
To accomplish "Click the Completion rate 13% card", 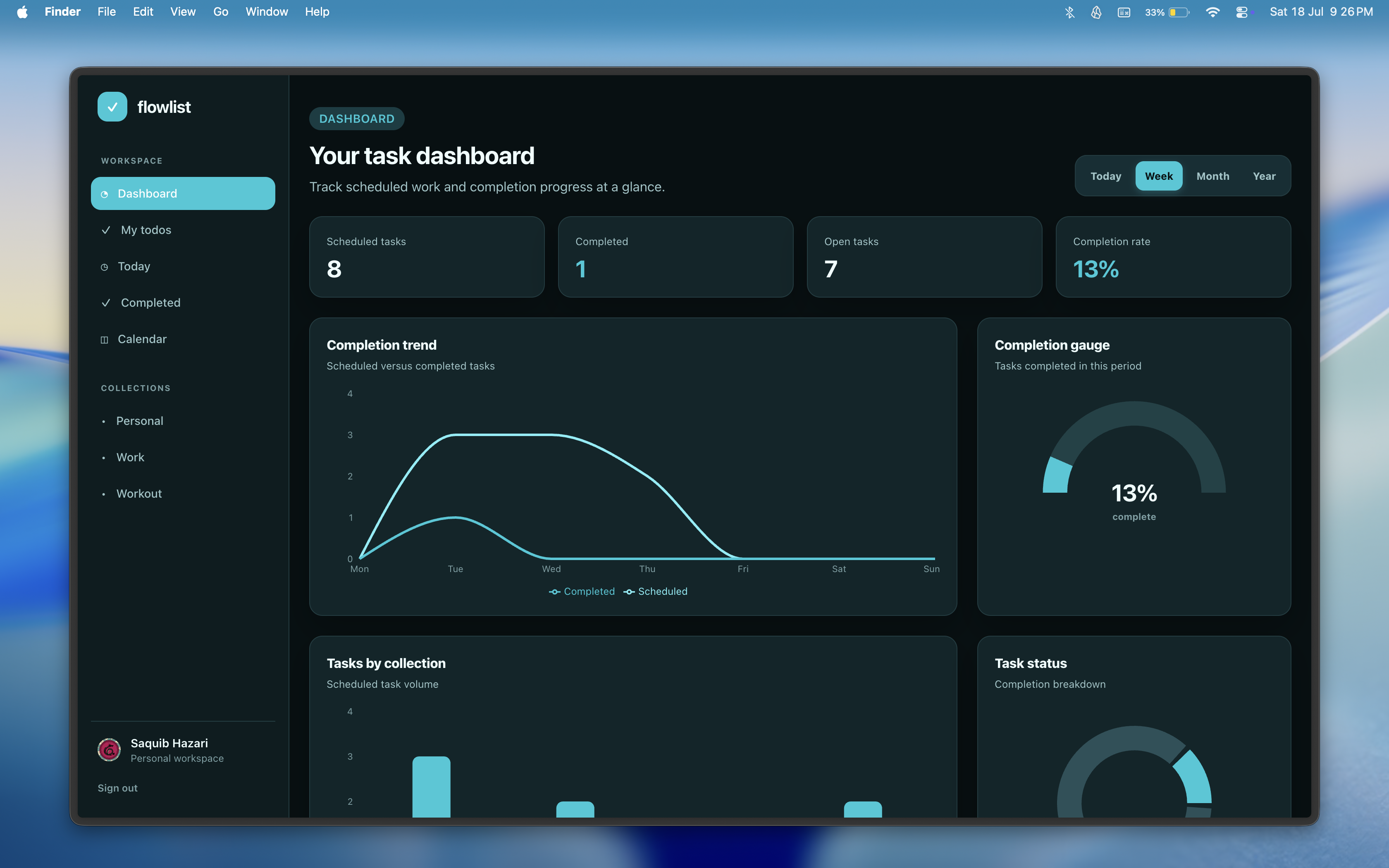I will click(x=1173, y=257).
